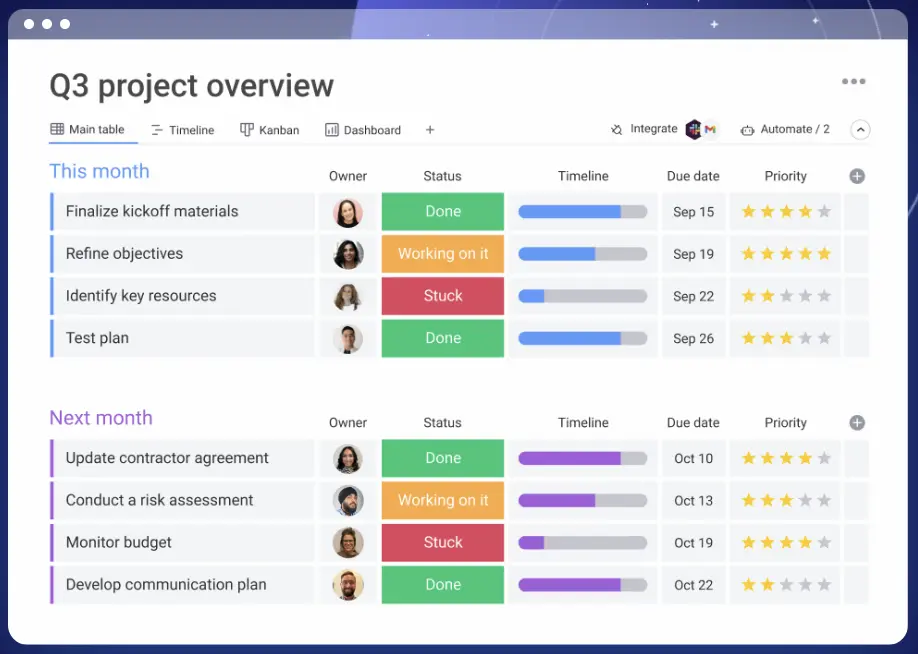Change Working on it status of risk assessment
The height and width of the screenshot is (654, 918).
pyautogui.click(x=443, y=500)
